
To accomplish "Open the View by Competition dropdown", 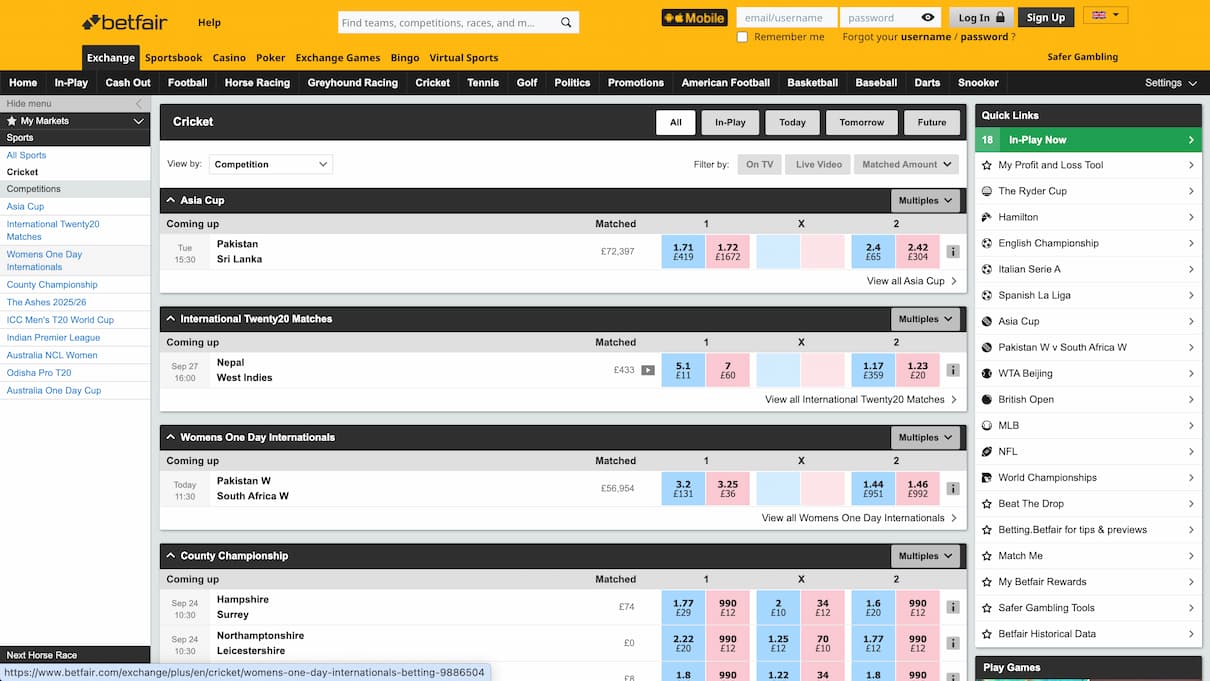I will [270, 164].
